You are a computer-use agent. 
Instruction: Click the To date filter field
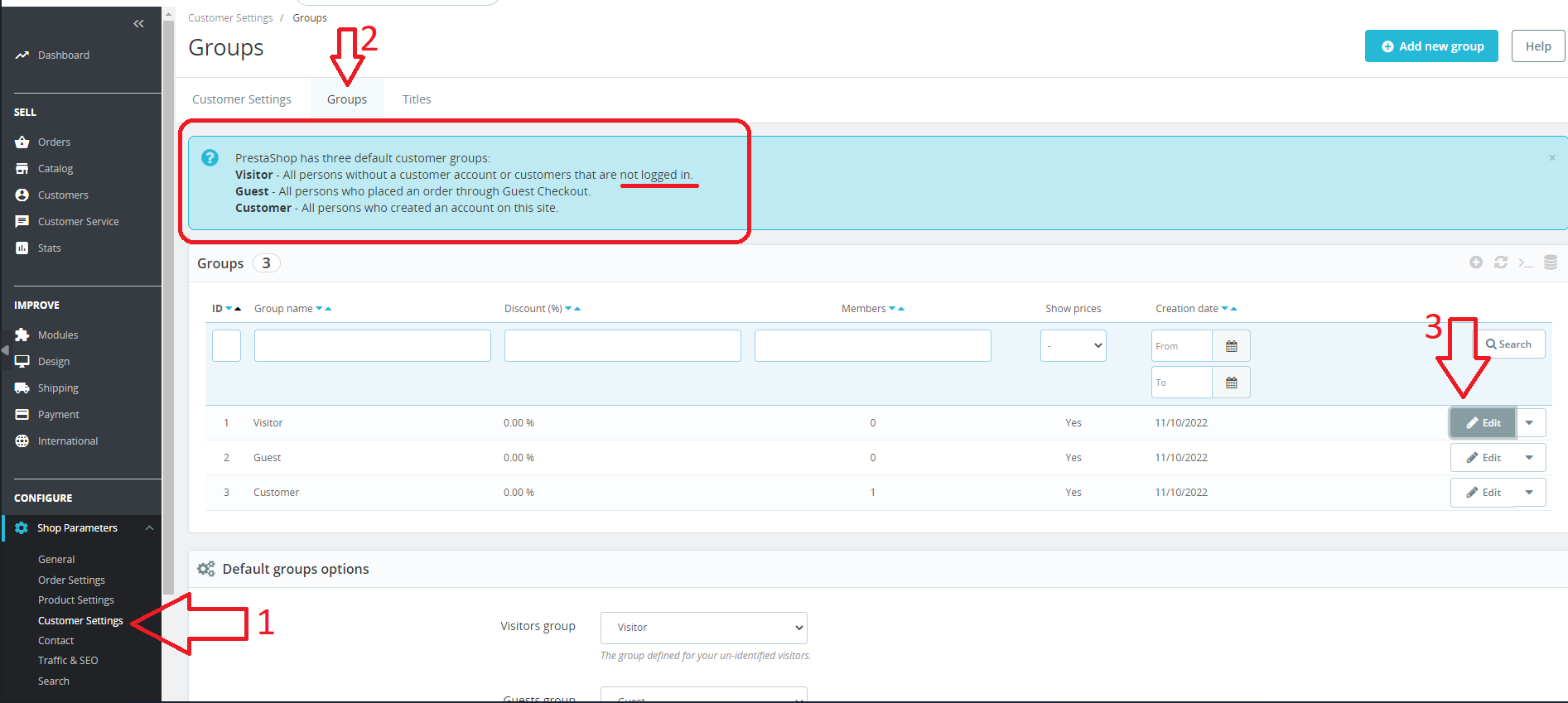(x=1182, y=383)
